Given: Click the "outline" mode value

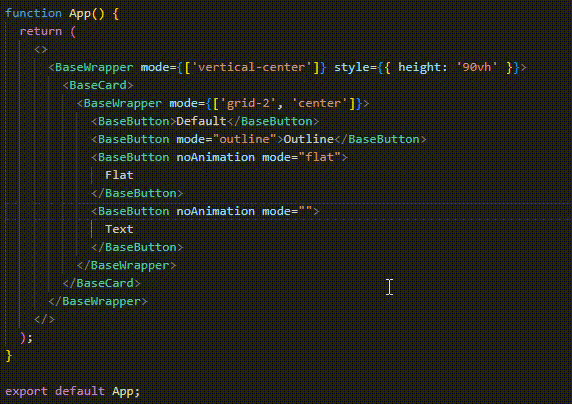Looking at the screenshot, I should coord(244,139).
